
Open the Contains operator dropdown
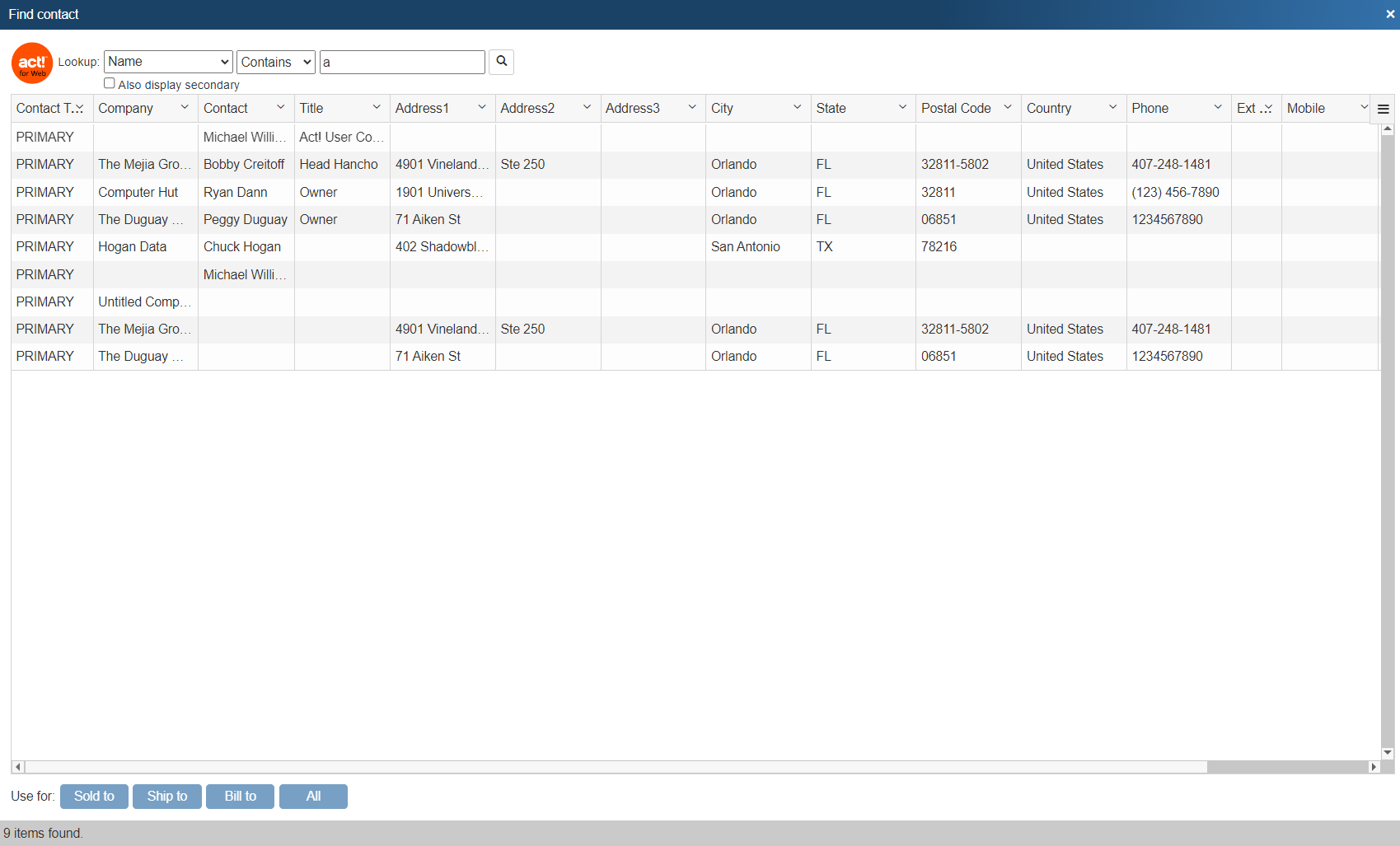point(275,61)
